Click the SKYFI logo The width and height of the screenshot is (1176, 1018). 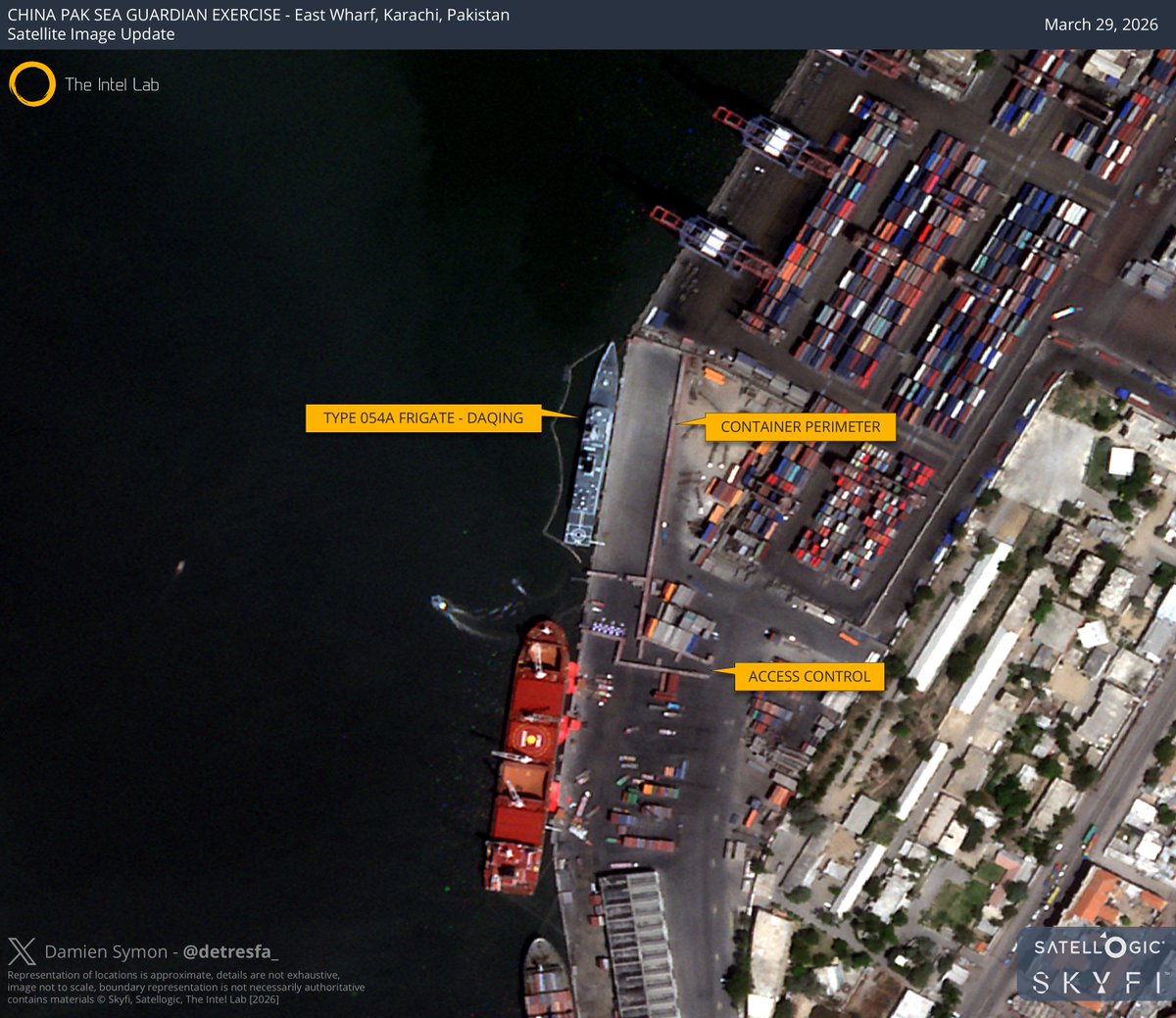pyautogui.click(x=1099, y=983)
